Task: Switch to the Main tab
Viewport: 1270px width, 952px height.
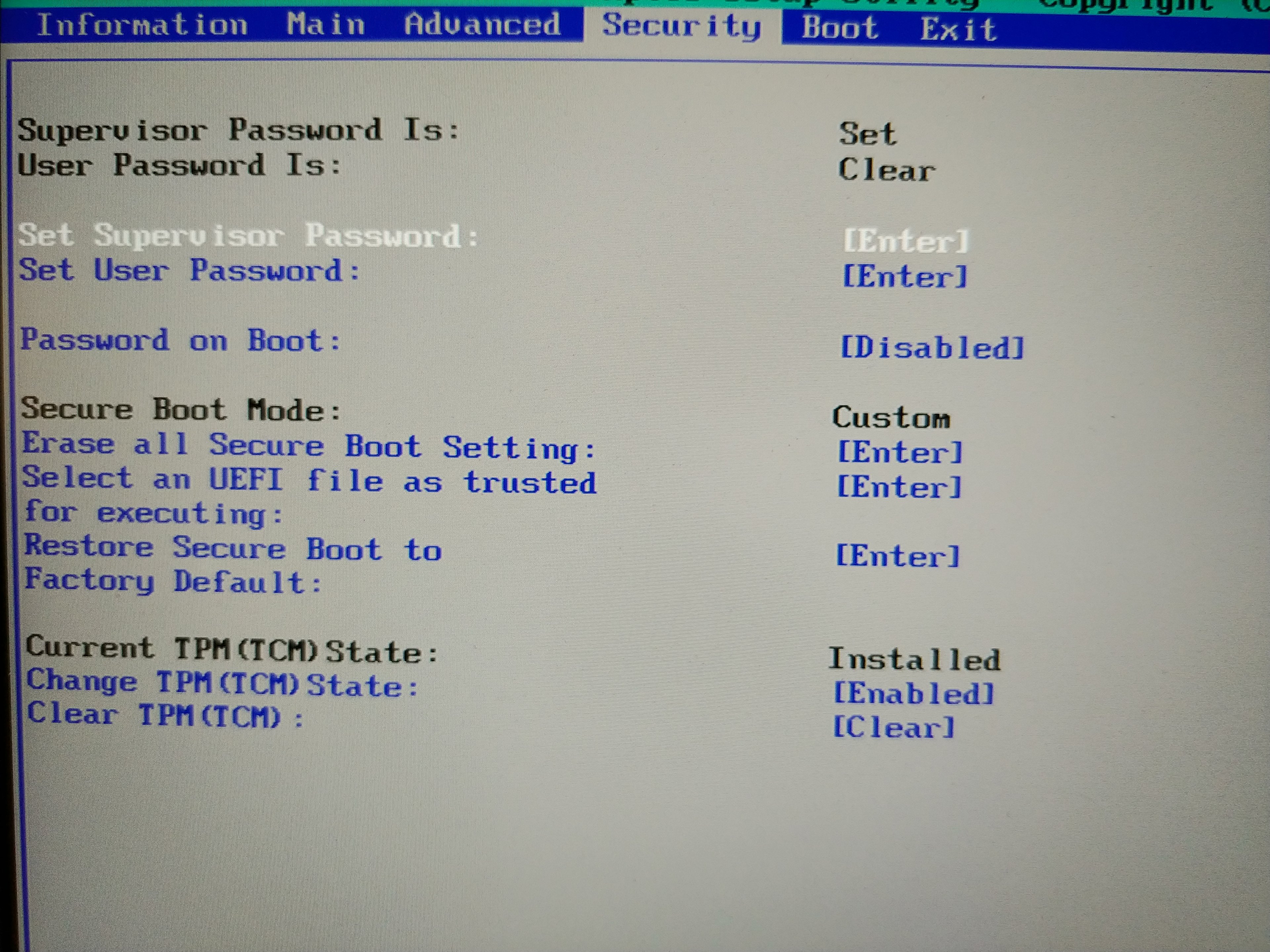Action: [325, 25]
